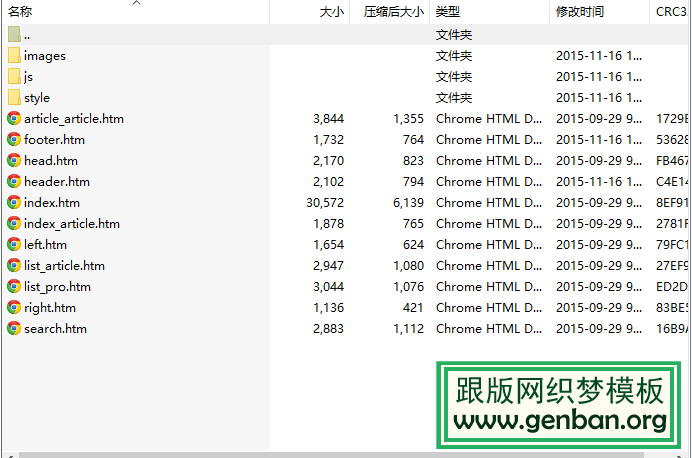Sort by the 大小 column header
The image size is (692, 458).
pos(310,12)
